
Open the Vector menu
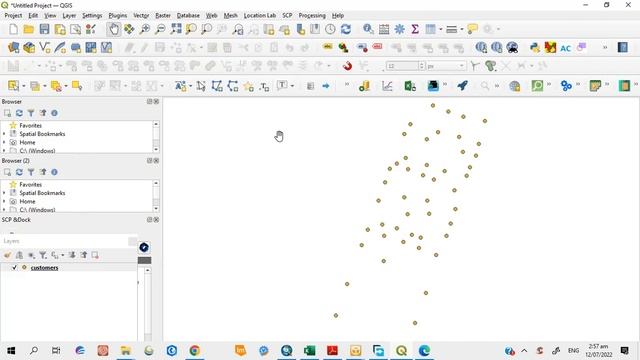coord(141,16)
